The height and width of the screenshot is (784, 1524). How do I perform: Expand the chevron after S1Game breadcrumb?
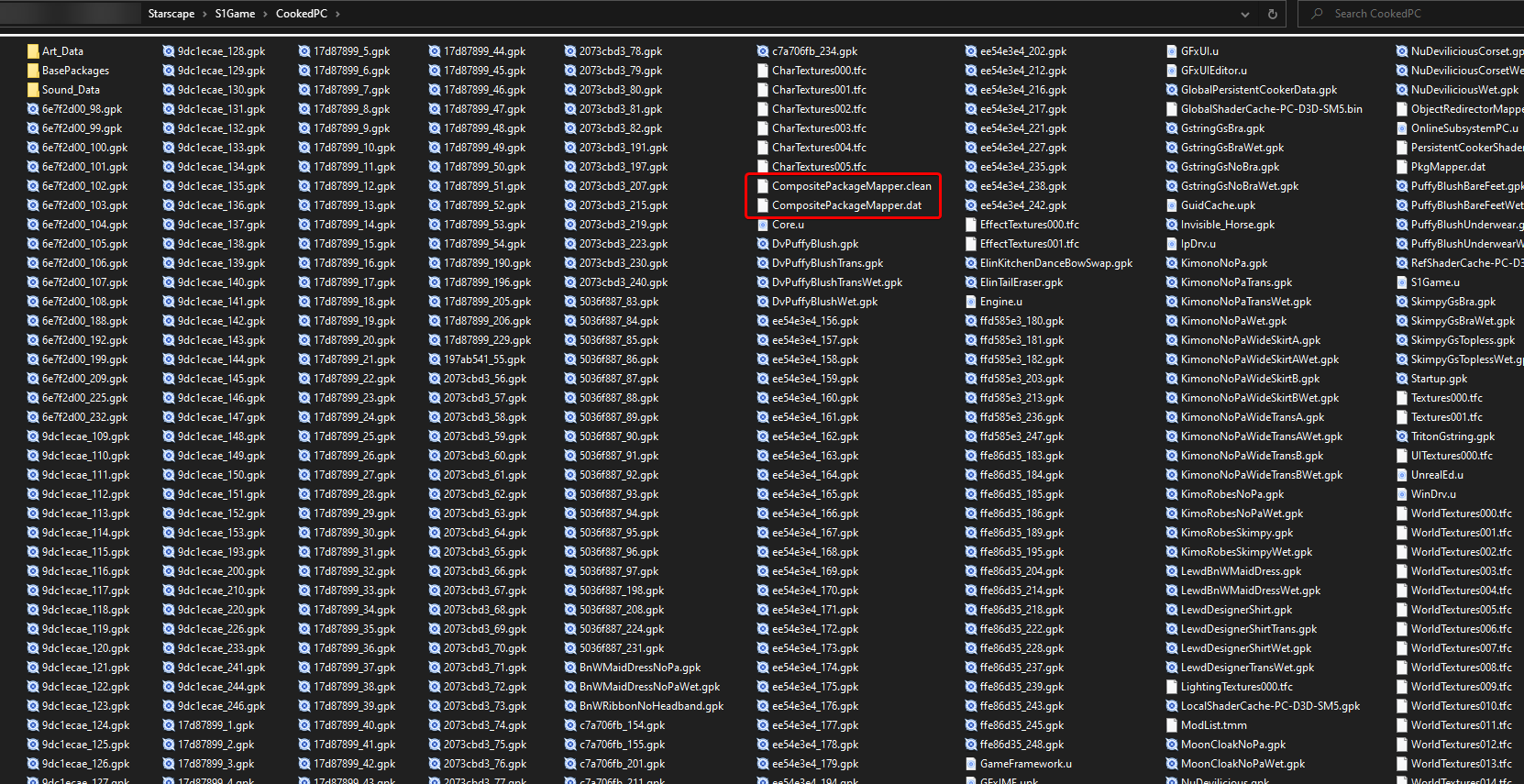tap(265, 14)
